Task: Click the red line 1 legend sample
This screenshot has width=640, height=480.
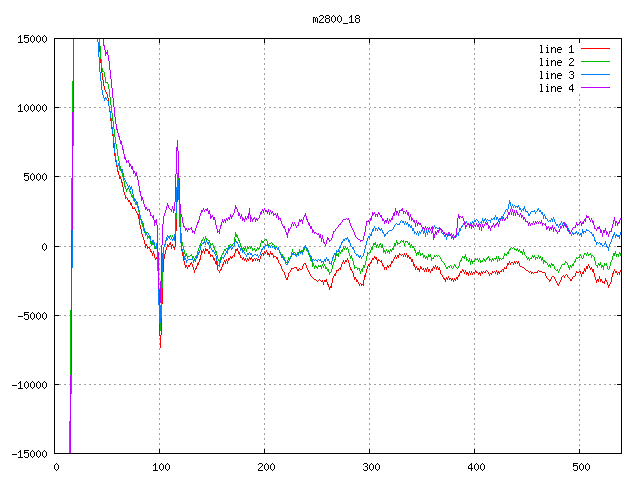Action: 595,49
